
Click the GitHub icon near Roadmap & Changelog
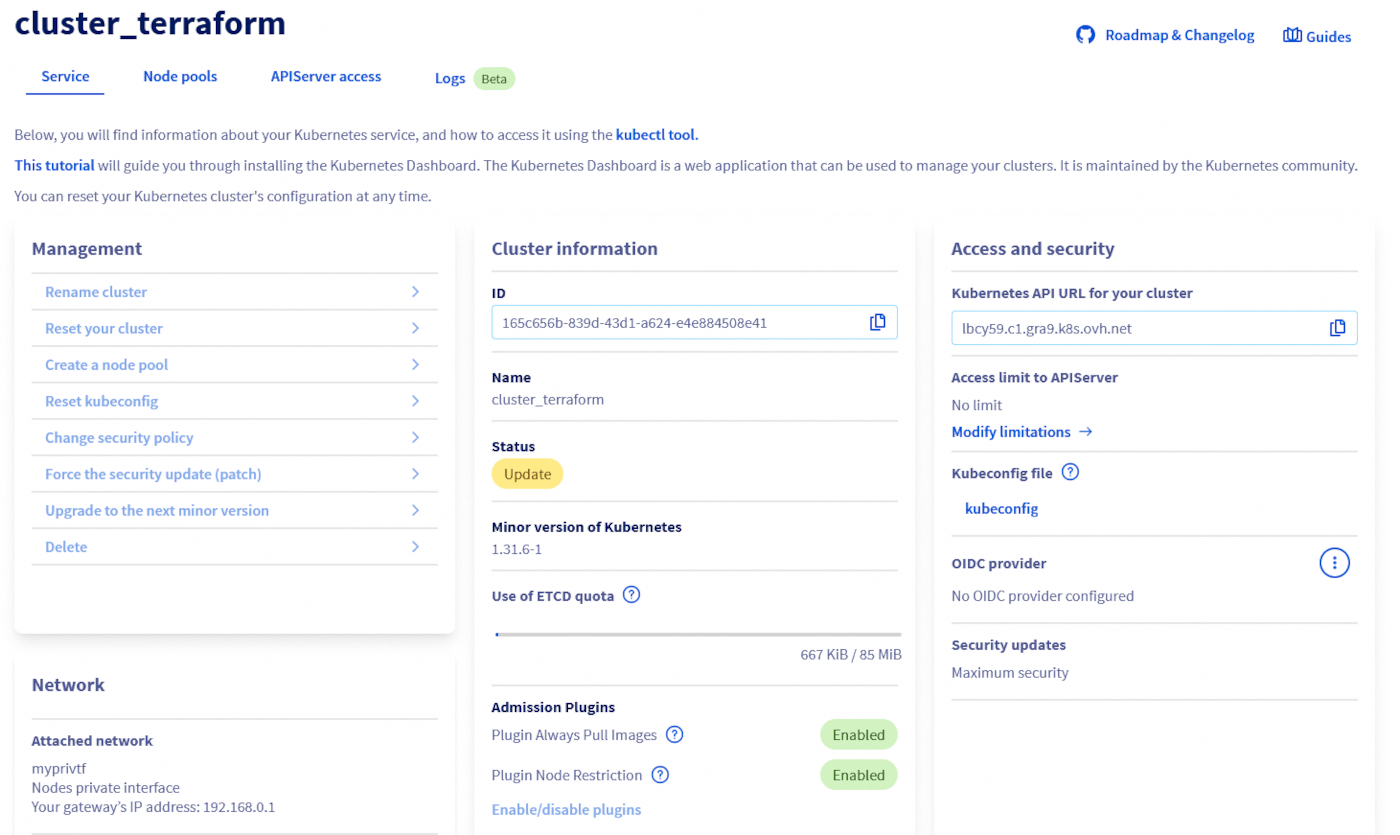pos(1086,33)
